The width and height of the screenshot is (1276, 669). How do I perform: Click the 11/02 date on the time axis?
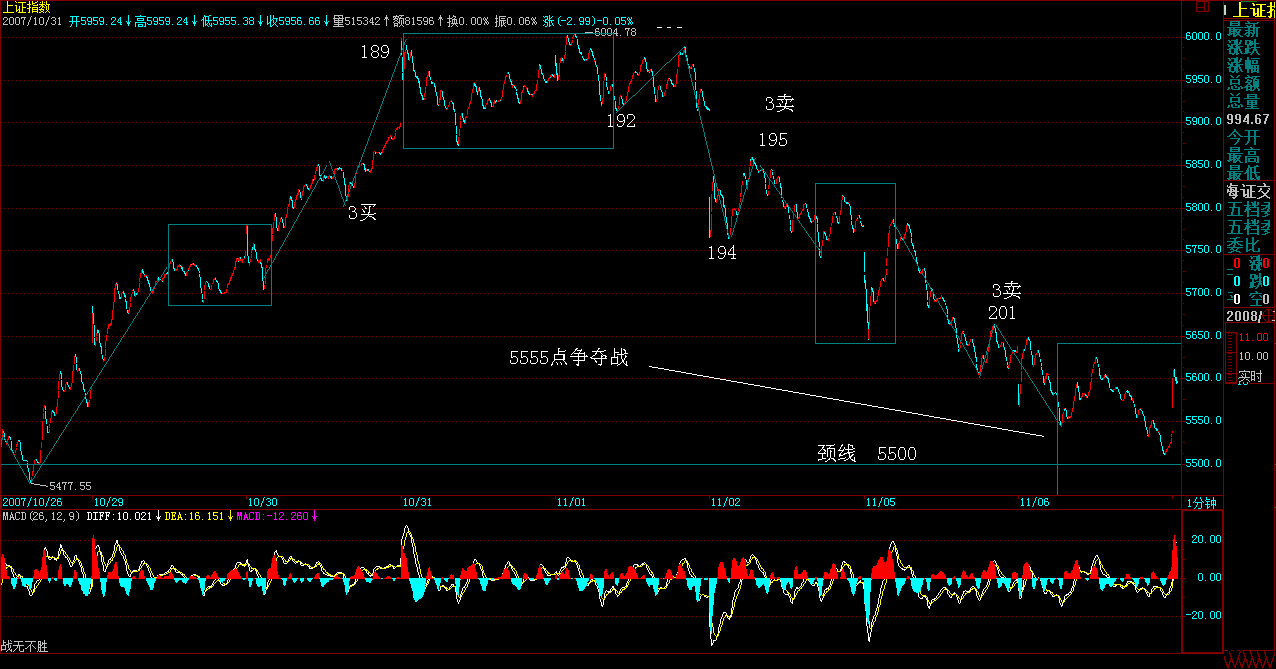(725, 502)
